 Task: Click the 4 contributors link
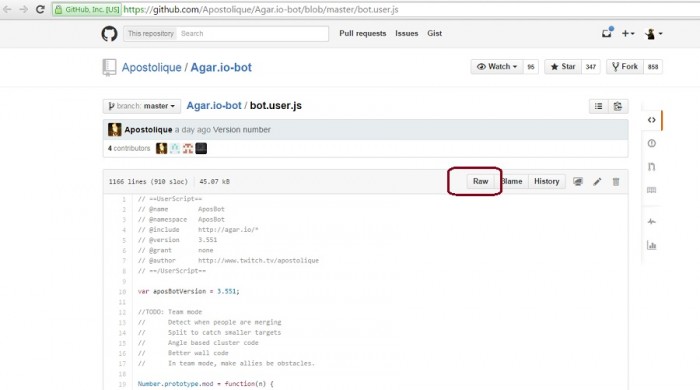click(129, 148)
